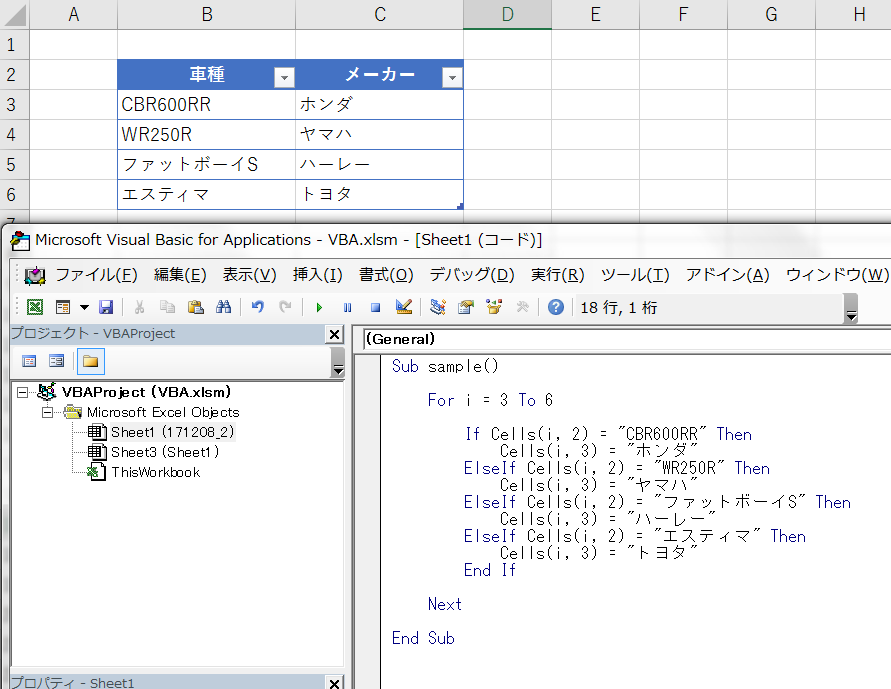Open the 車種 column filter dropdown

(284, 77)
